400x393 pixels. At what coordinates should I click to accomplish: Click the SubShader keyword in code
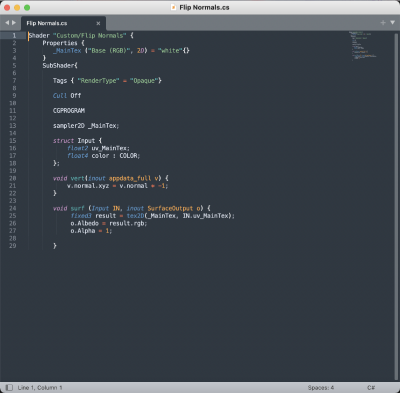tap(59, 66)
